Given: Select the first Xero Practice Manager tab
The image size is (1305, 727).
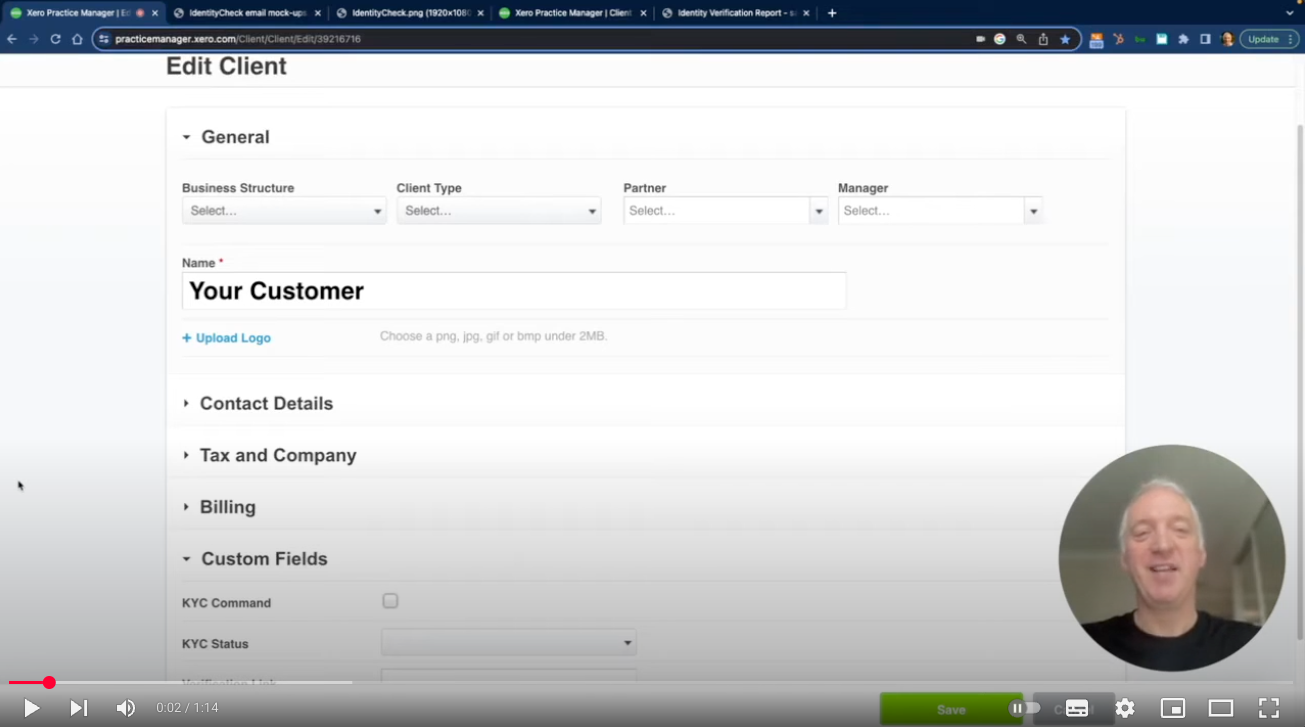Looking at the screenshot, I should pos(83,13).
